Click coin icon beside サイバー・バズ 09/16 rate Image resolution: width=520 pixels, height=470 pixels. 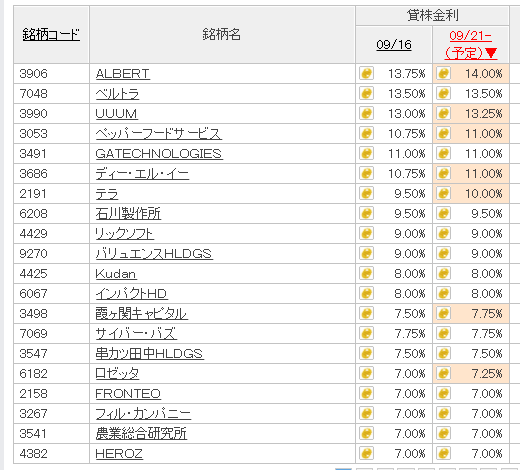(366, 333)
